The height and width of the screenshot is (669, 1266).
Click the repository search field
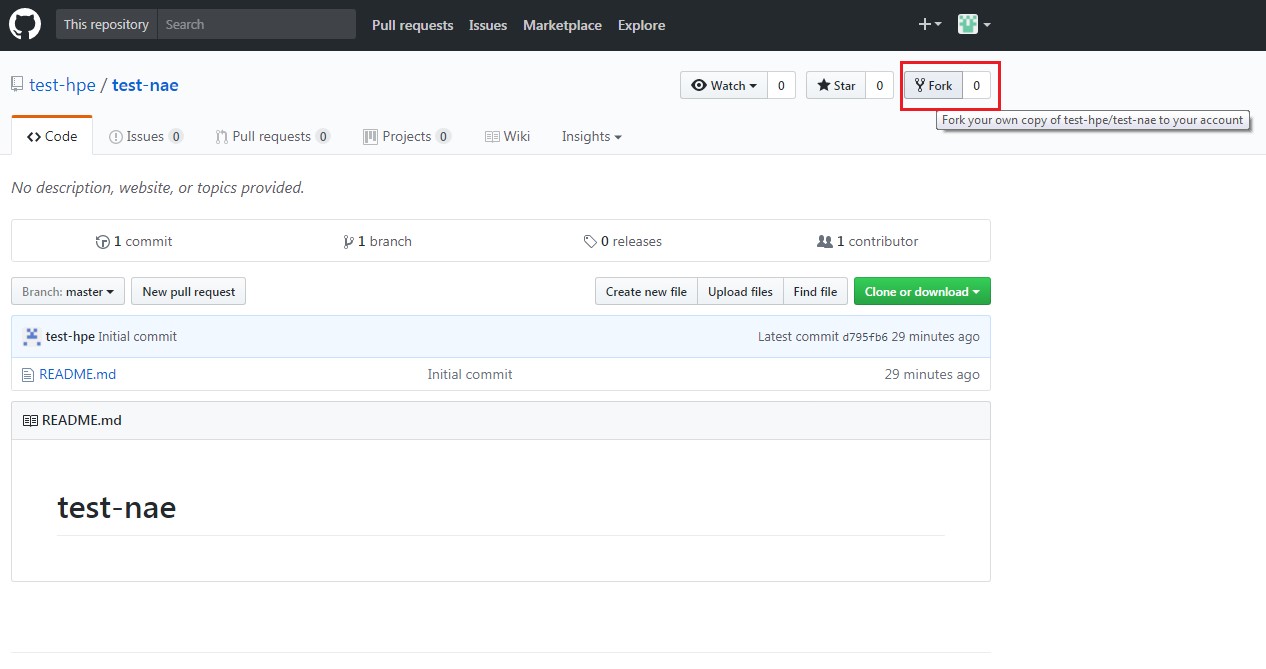(257, 24)
